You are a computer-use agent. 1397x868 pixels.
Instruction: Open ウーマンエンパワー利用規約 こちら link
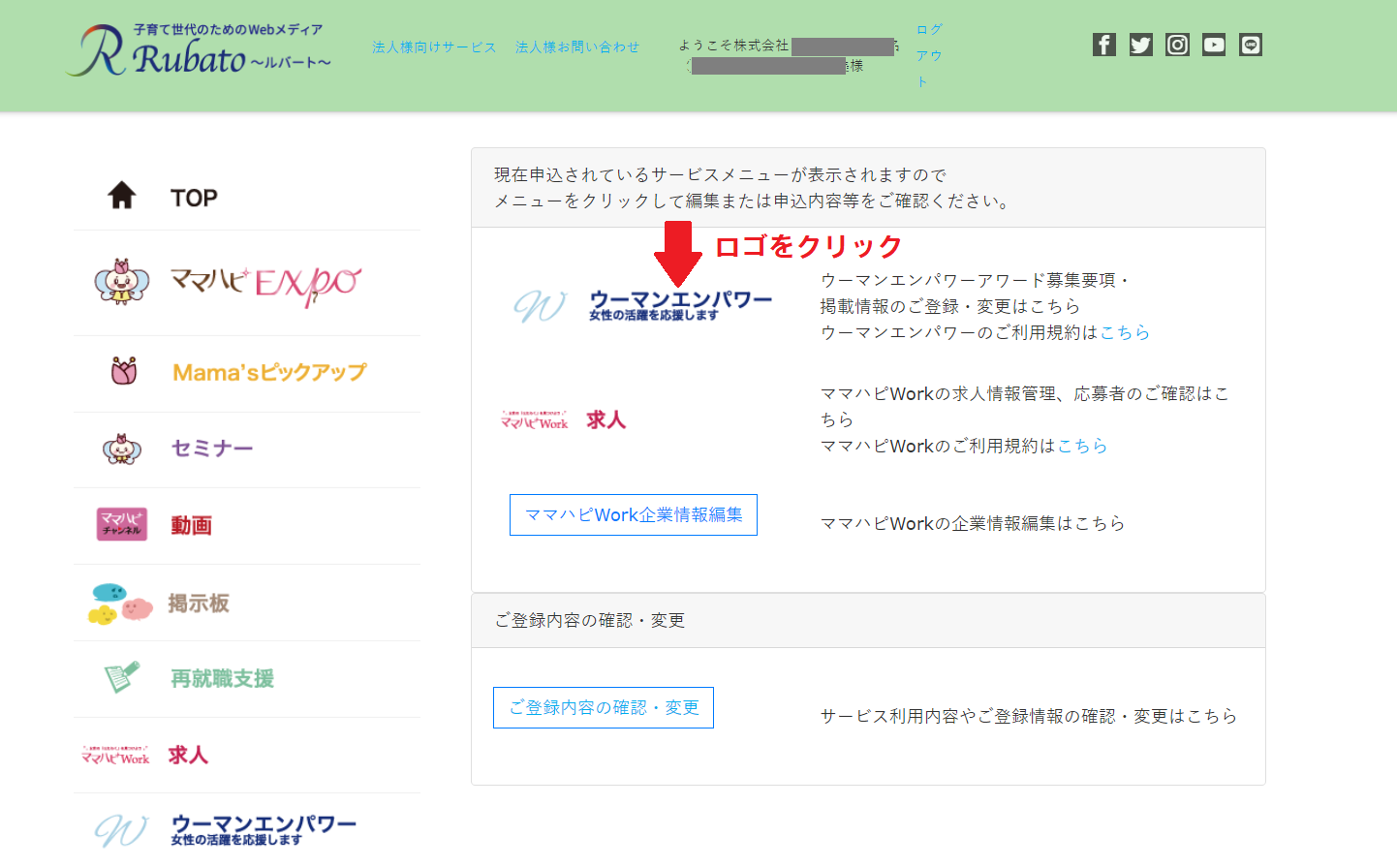1125,332
